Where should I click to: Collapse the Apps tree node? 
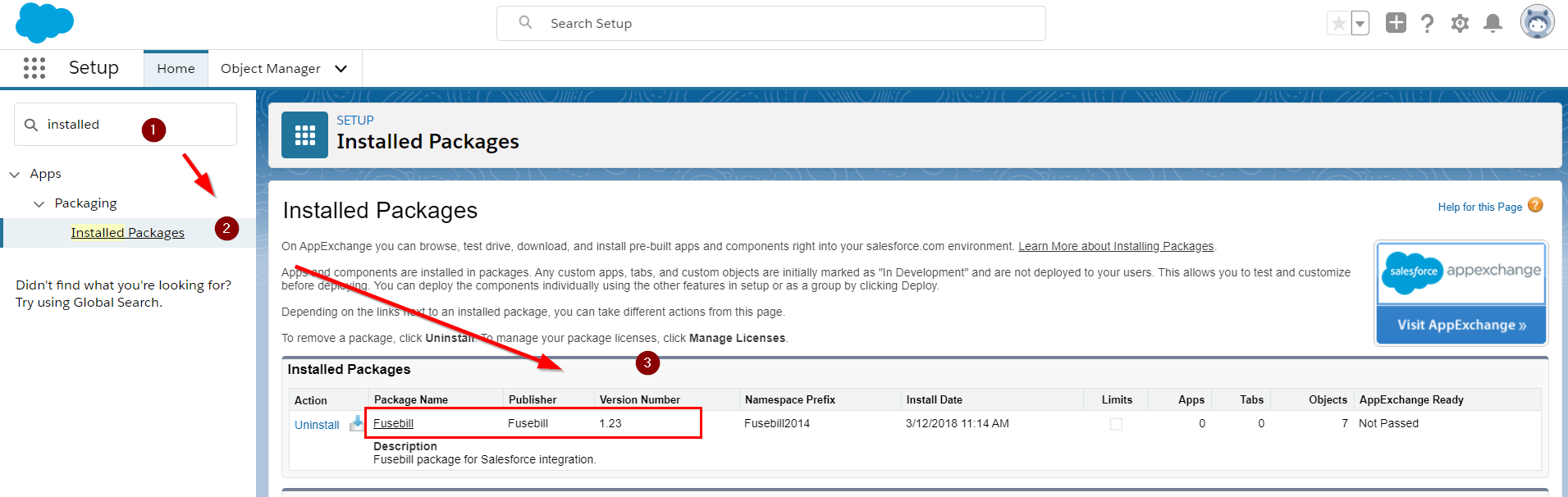click(x=15, y=174)
